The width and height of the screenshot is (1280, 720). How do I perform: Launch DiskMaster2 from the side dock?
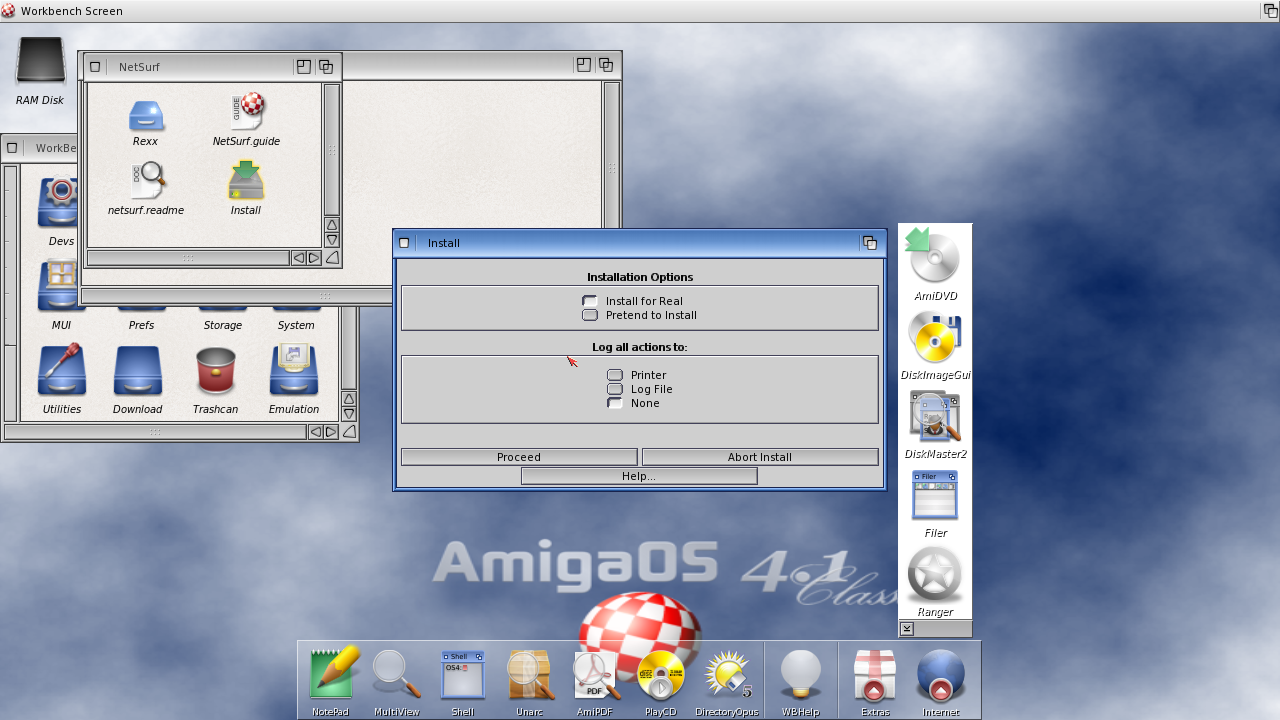pyautogui.click(x=935, y=416)
